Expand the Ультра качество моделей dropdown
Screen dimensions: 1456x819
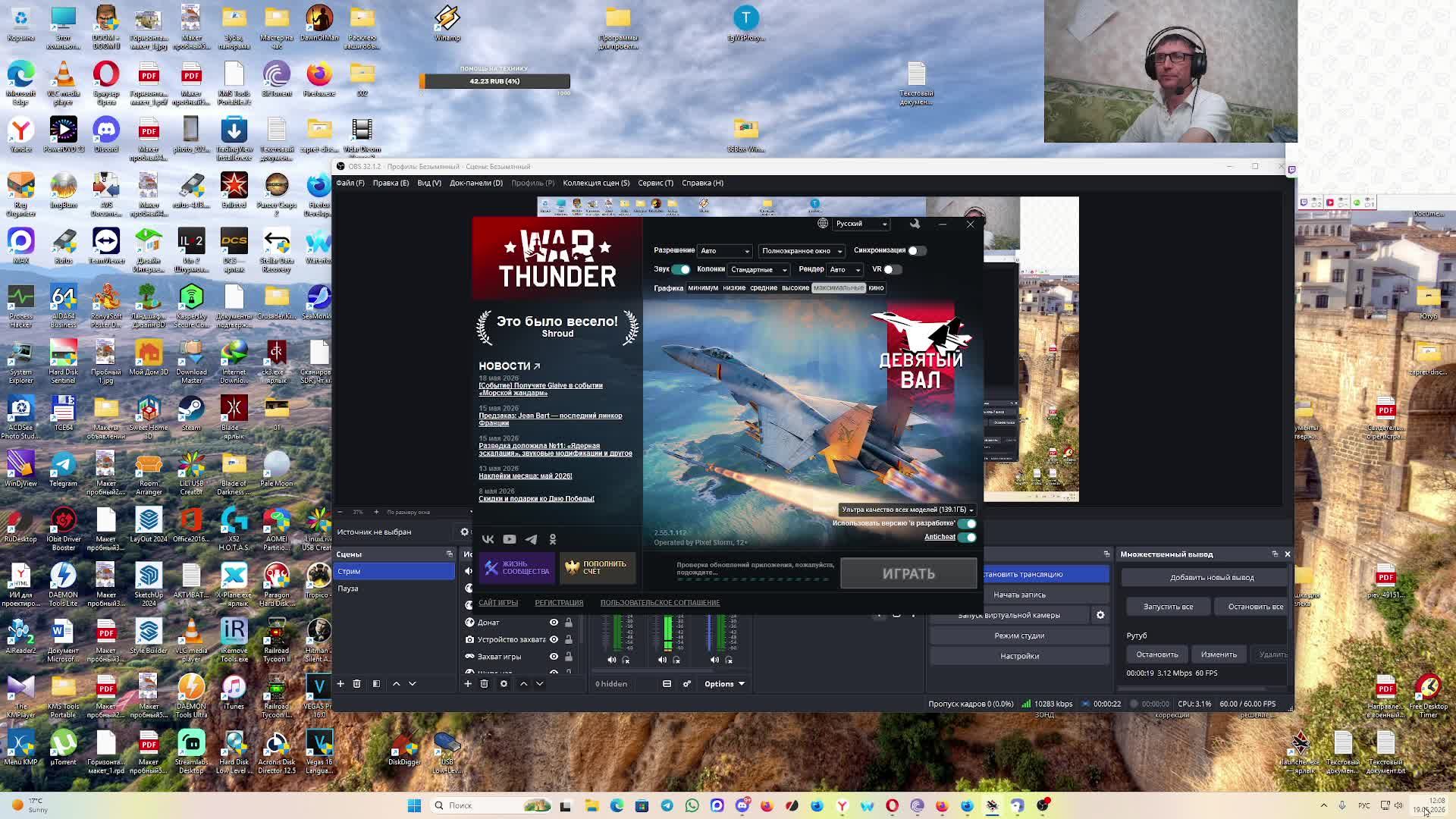[907, 510]
